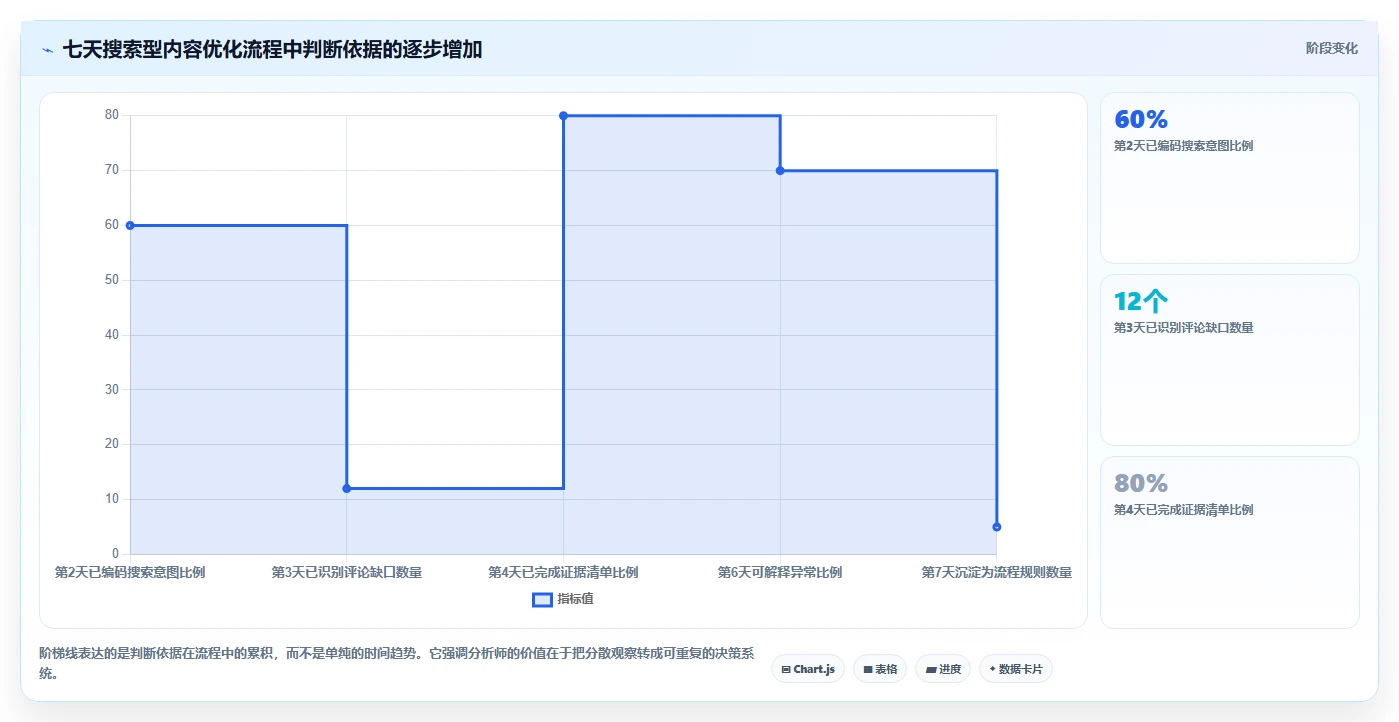Click the 12个 value text
This screenshot has width=1399, height=722.
click(x=1141, y=302)
